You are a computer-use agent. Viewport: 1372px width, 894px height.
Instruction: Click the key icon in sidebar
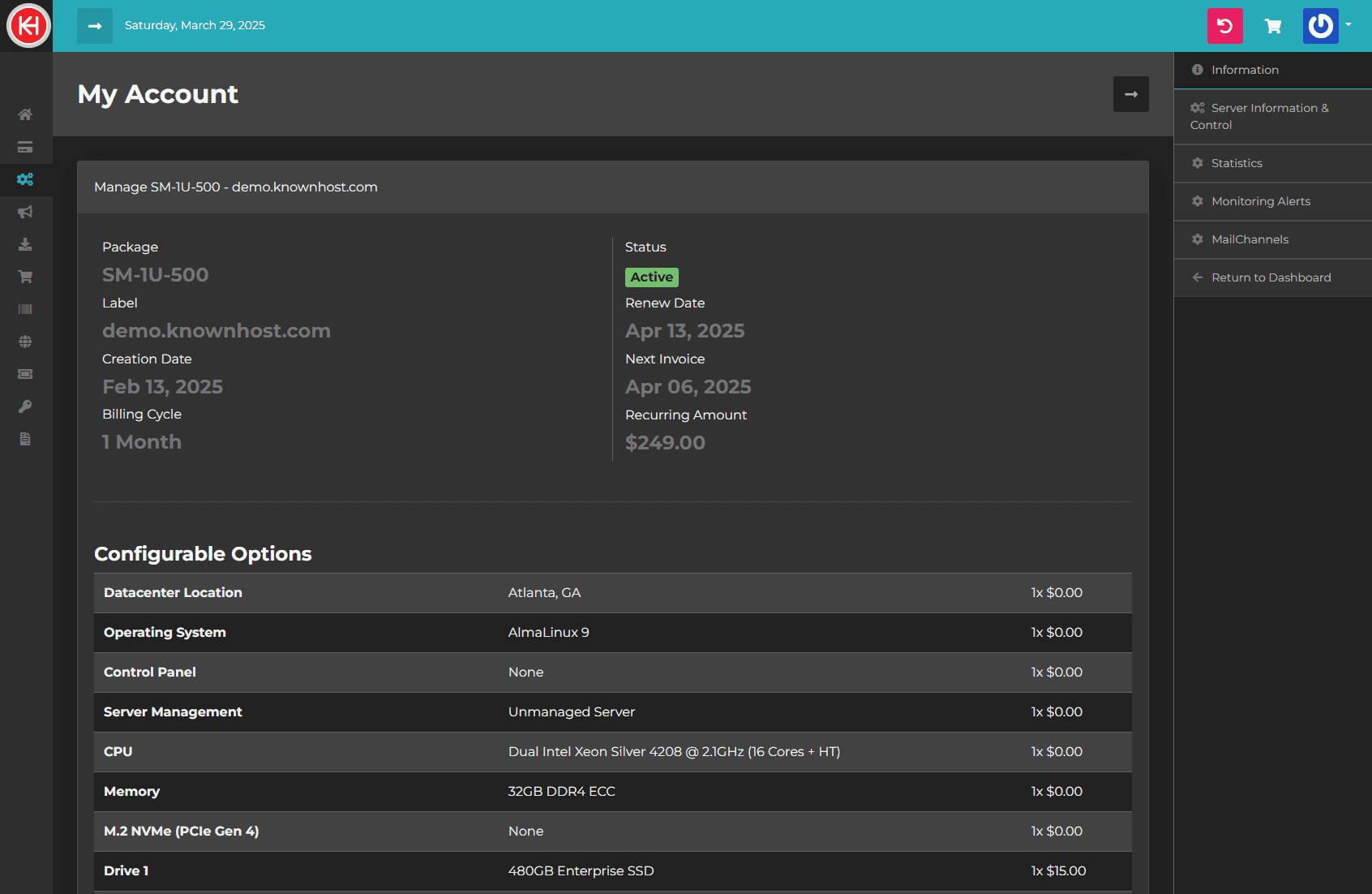point(25,406)
